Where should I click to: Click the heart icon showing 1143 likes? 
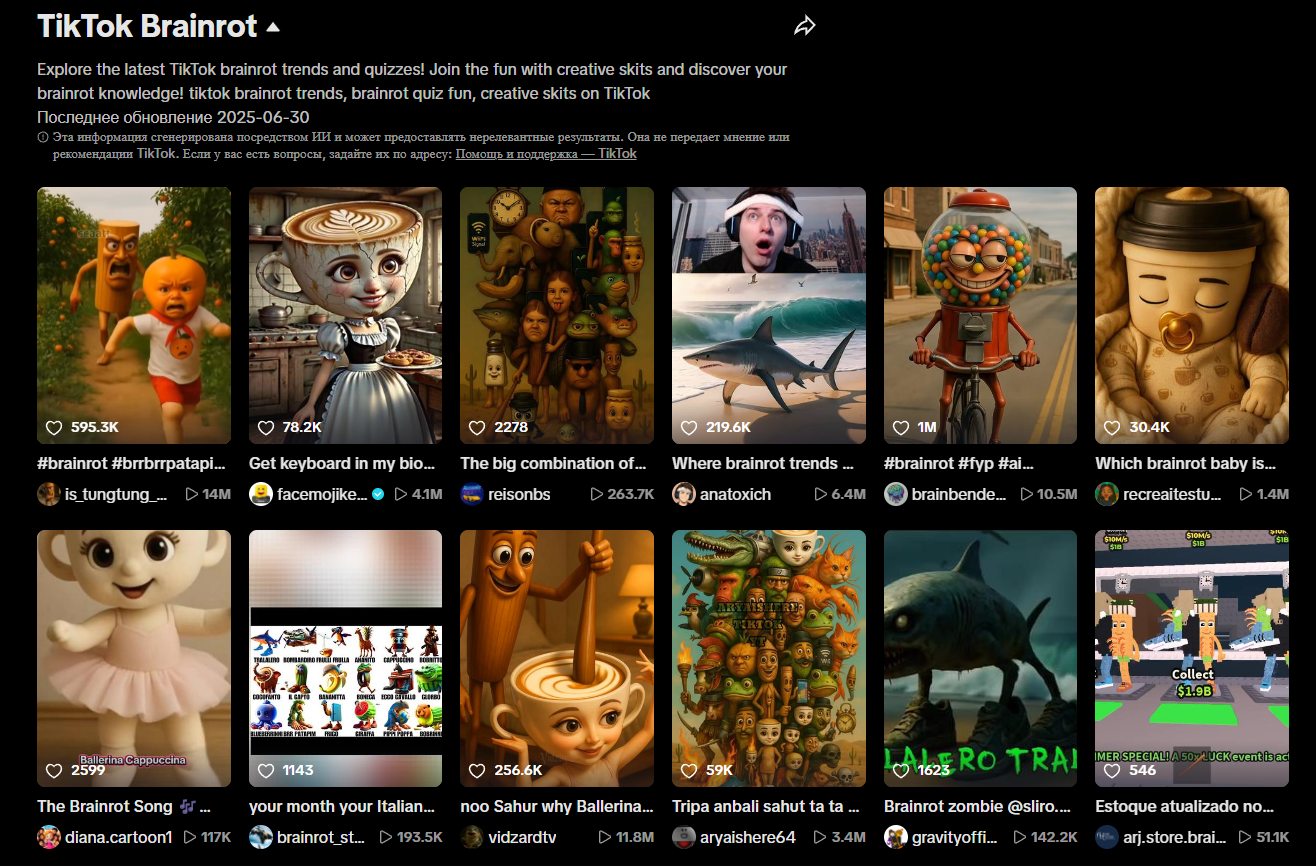point(266,770)
